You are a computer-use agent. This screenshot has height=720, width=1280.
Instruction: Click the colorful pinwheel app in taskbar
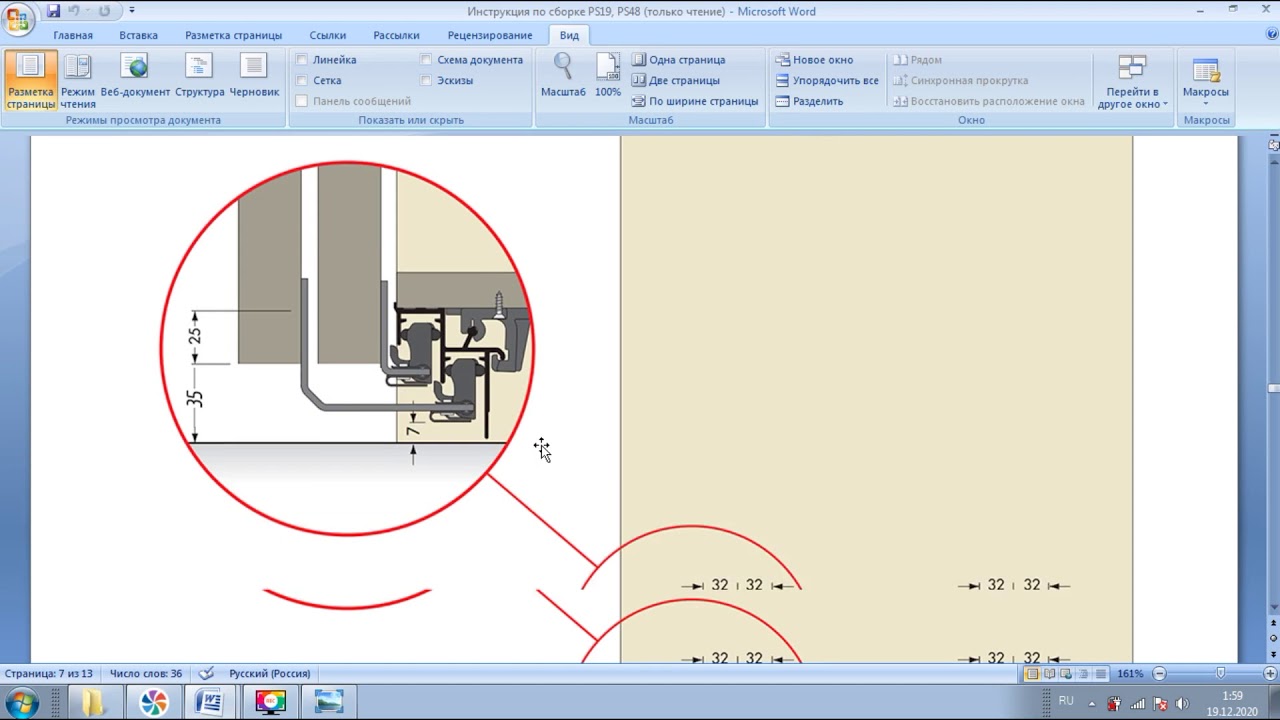pyautogui.click(x=153, y=702)
